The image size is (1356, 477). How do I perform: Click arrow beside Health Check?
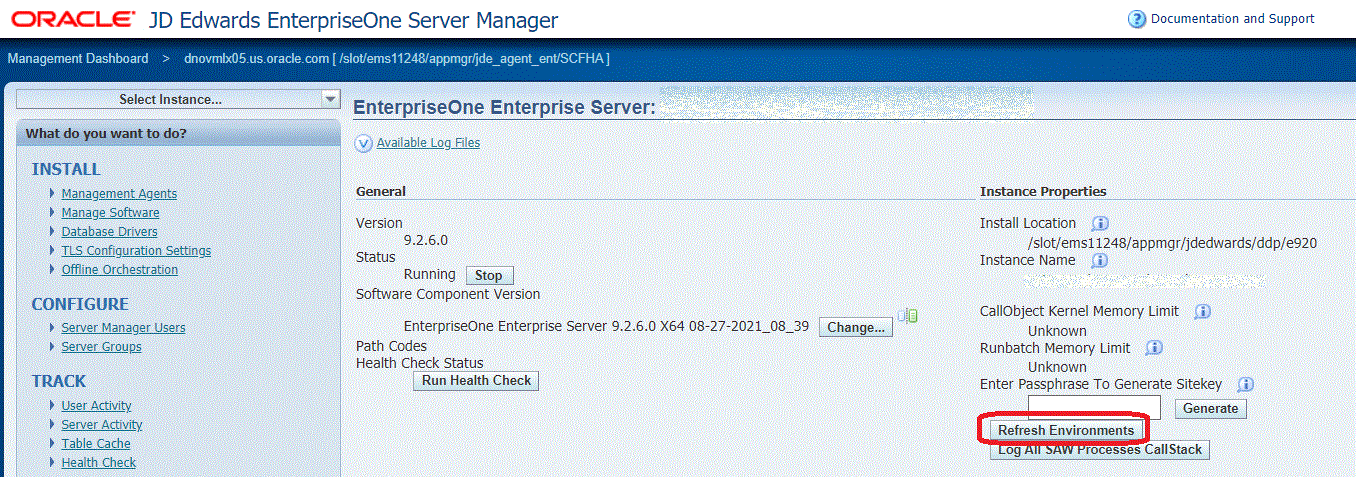click(52, 462)
